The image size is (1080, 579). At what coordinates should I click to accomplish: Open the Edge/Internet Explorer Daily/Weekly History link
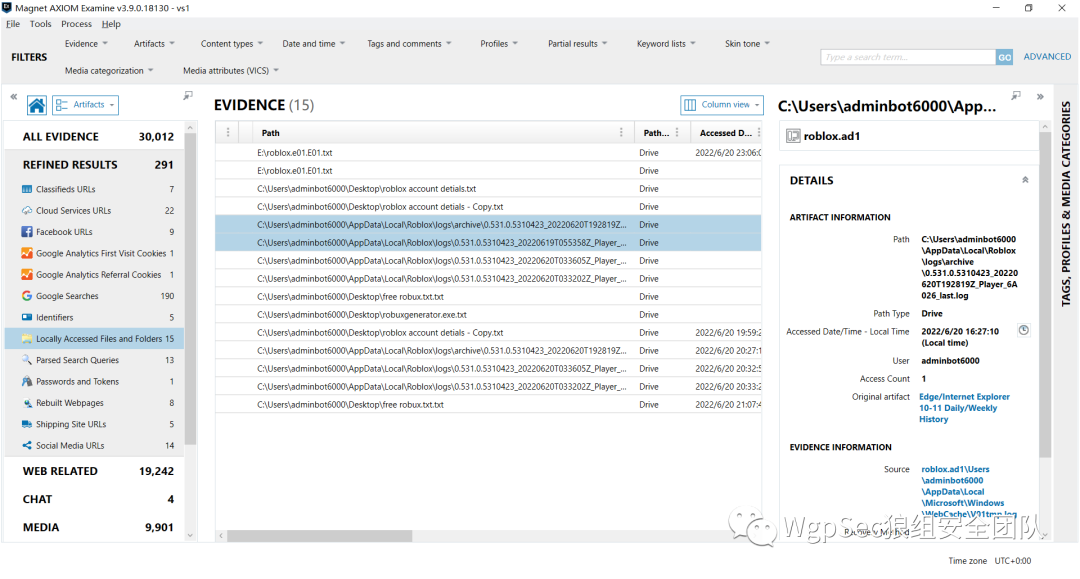tap(964, 408)
